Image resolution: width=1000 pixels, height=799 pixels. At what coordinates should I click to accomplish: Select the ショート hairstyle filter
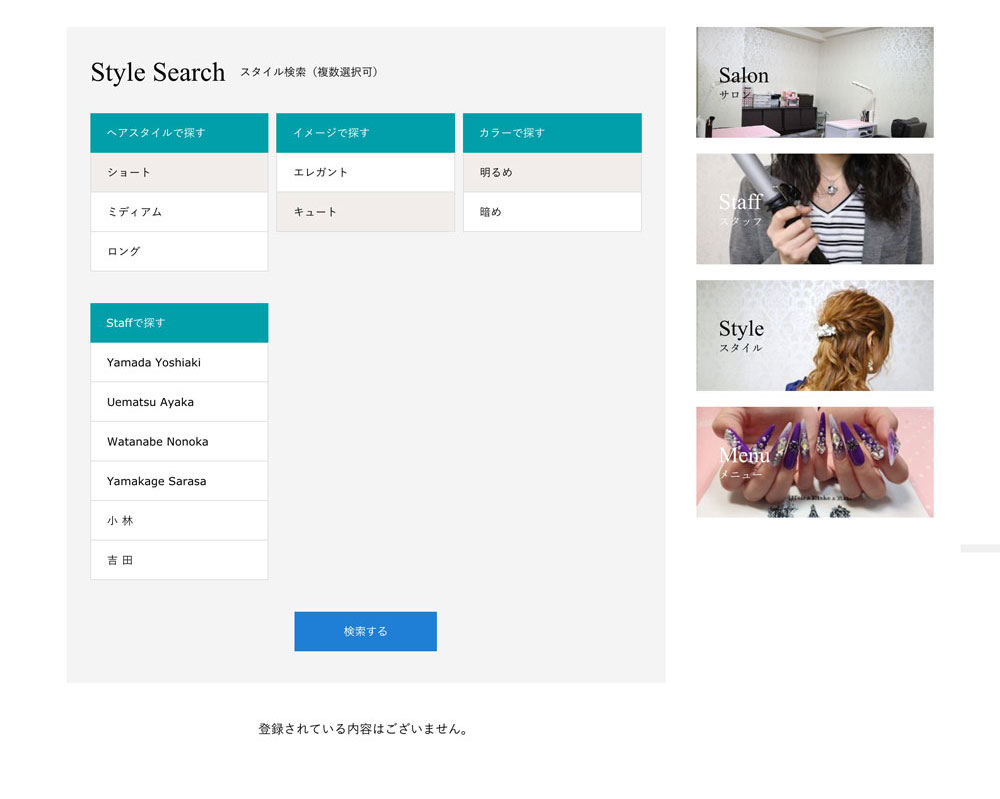coord(178,172)
